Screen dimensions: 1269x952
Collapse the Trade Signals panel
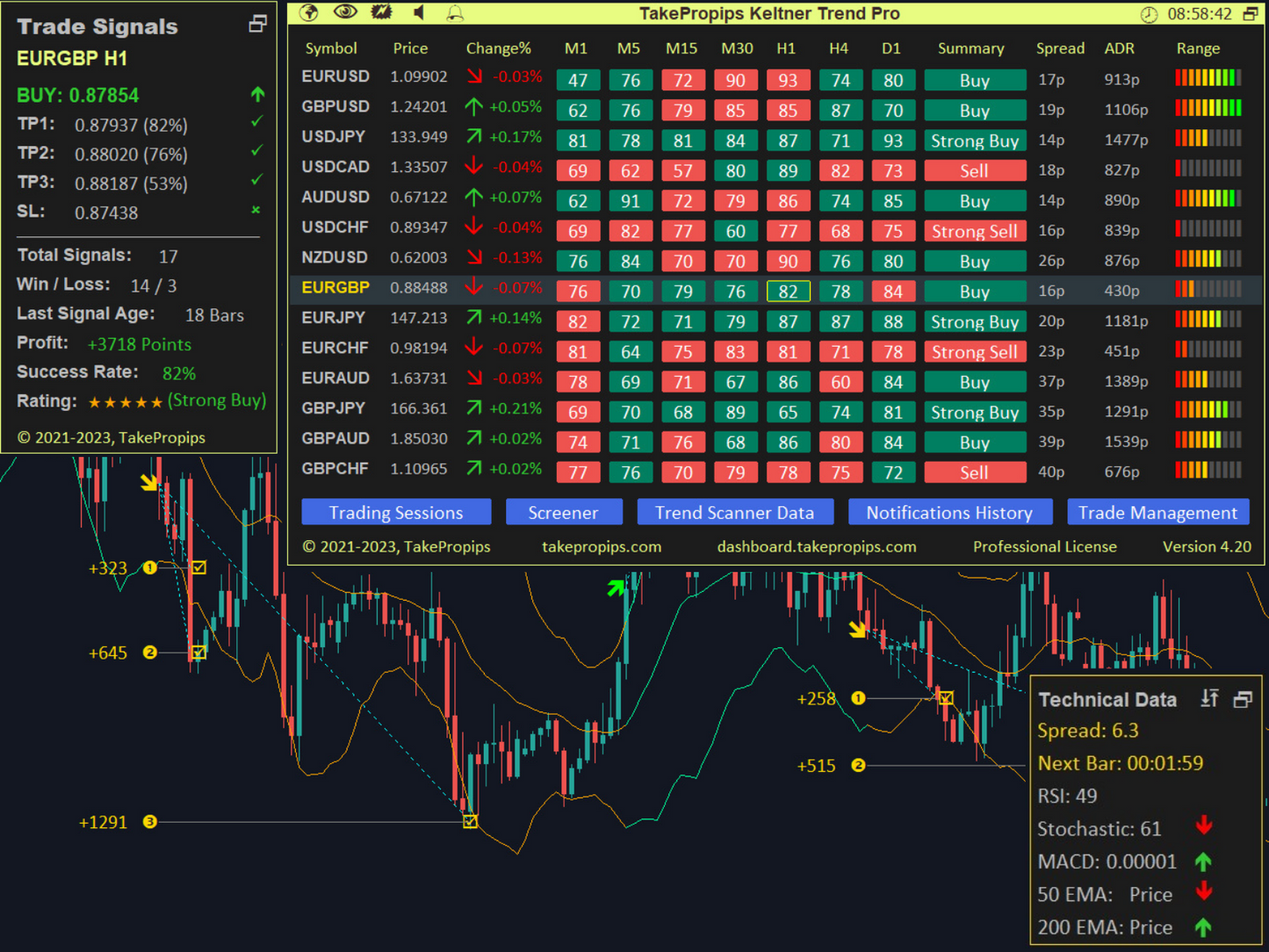point(257,24)
